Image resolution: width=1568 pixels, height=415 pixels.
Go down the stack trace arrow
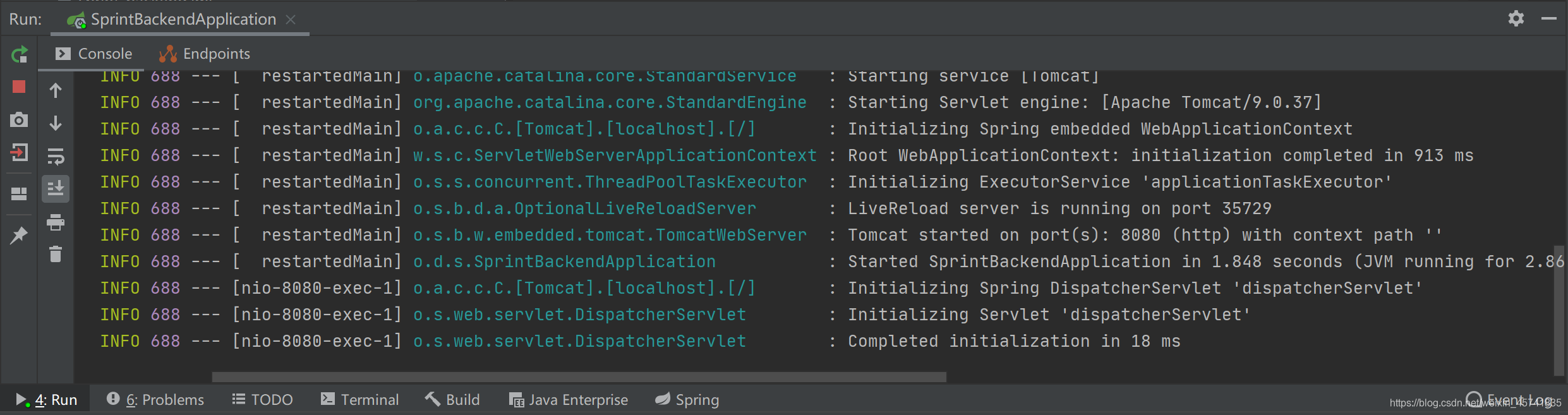56,123
